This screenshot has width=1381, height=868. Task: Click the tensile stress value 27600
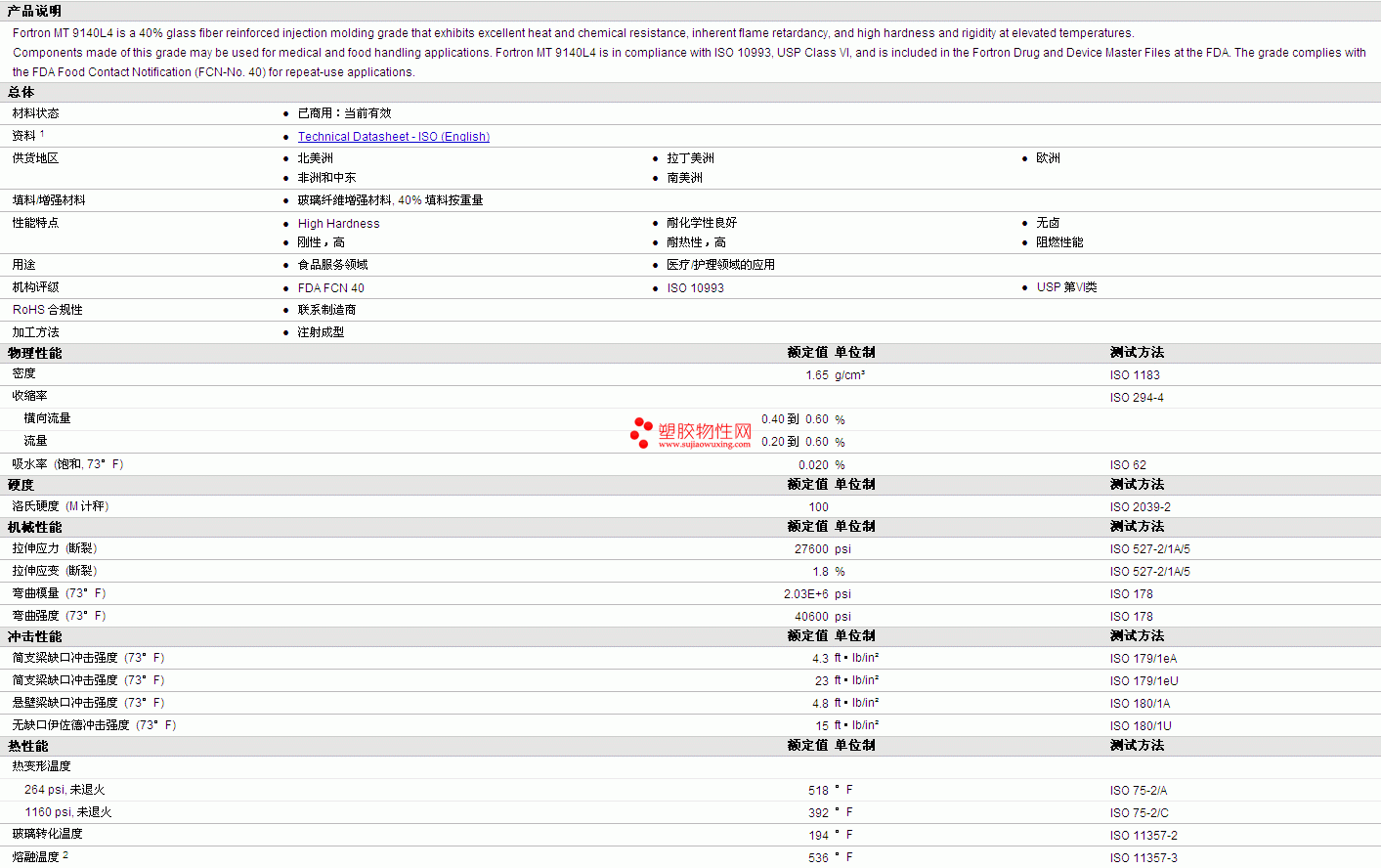(811, 549)
